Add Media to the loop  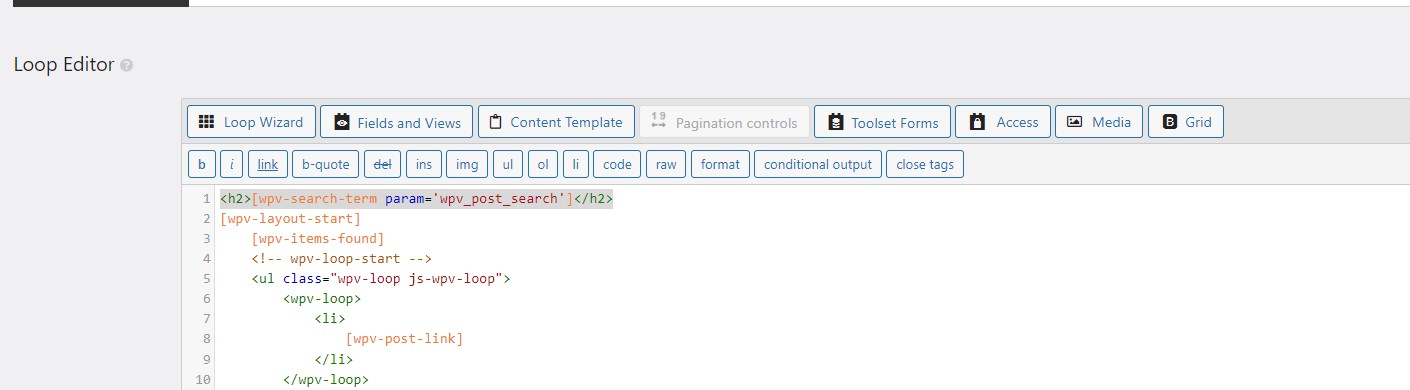click(1099, 122)
